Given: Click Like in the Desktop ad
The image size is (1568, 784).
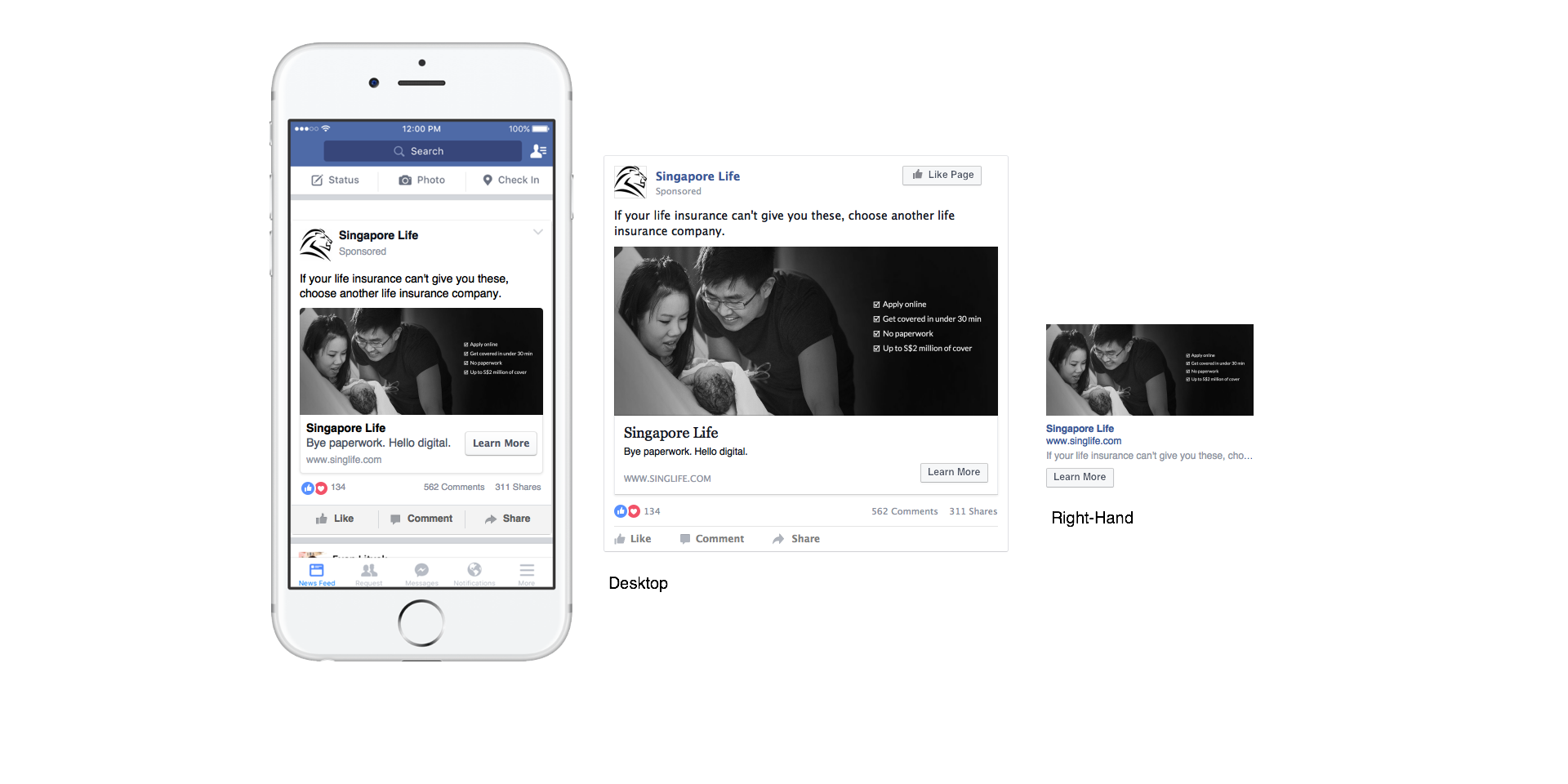Looking at the screenshot, I should 633,539.
